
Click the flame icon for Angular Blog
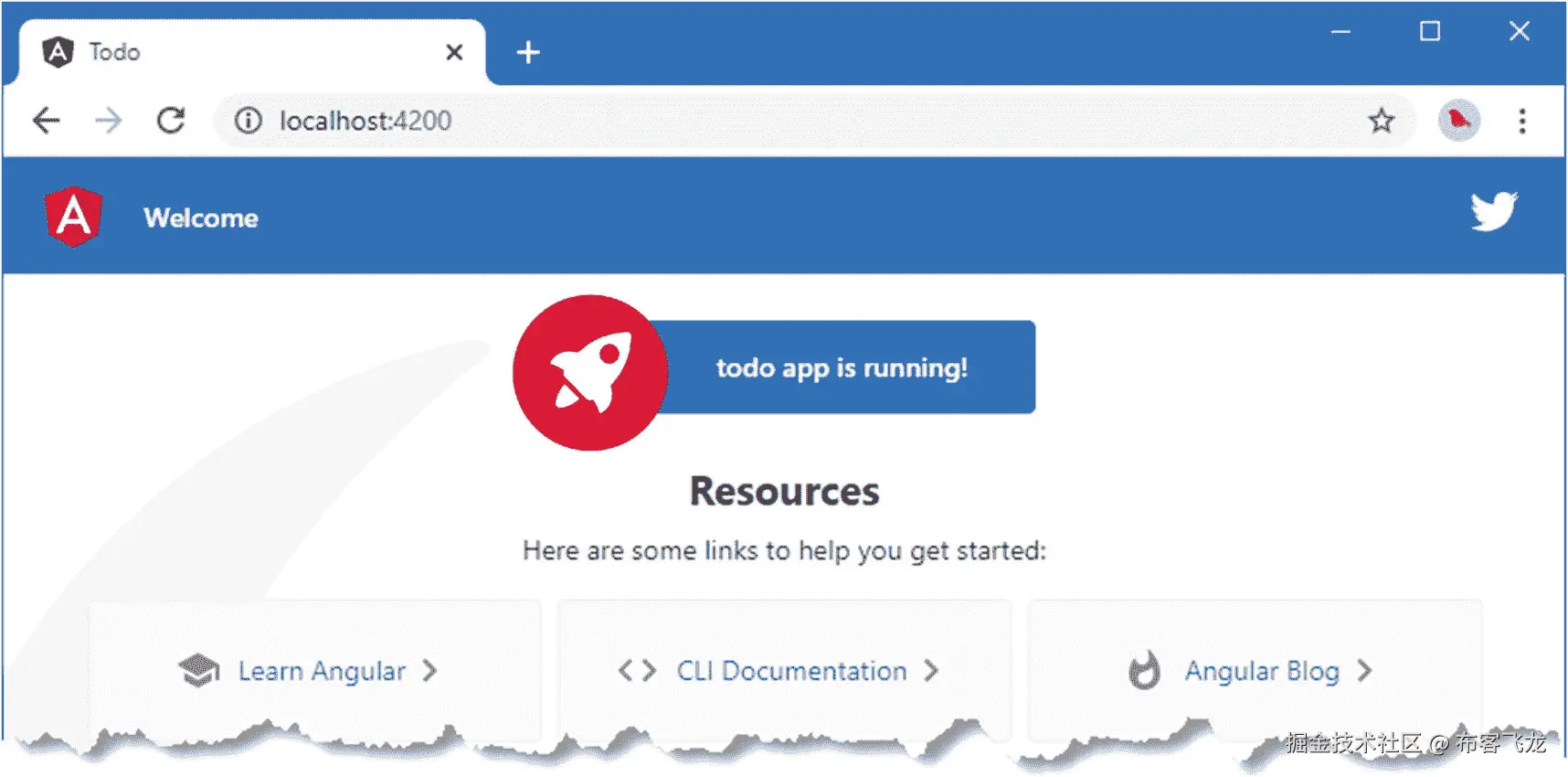click(x=1144, y=671)
